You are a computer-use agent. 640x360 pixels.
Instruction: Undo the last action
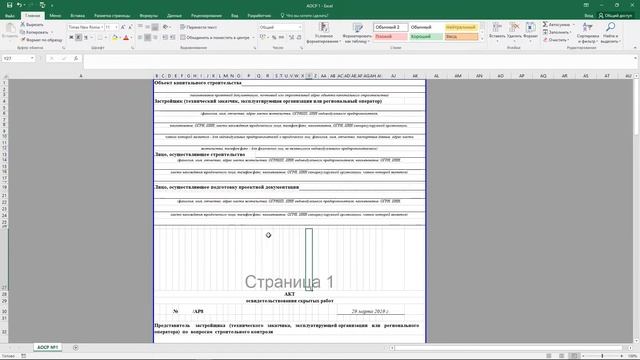tap(19, 5)
